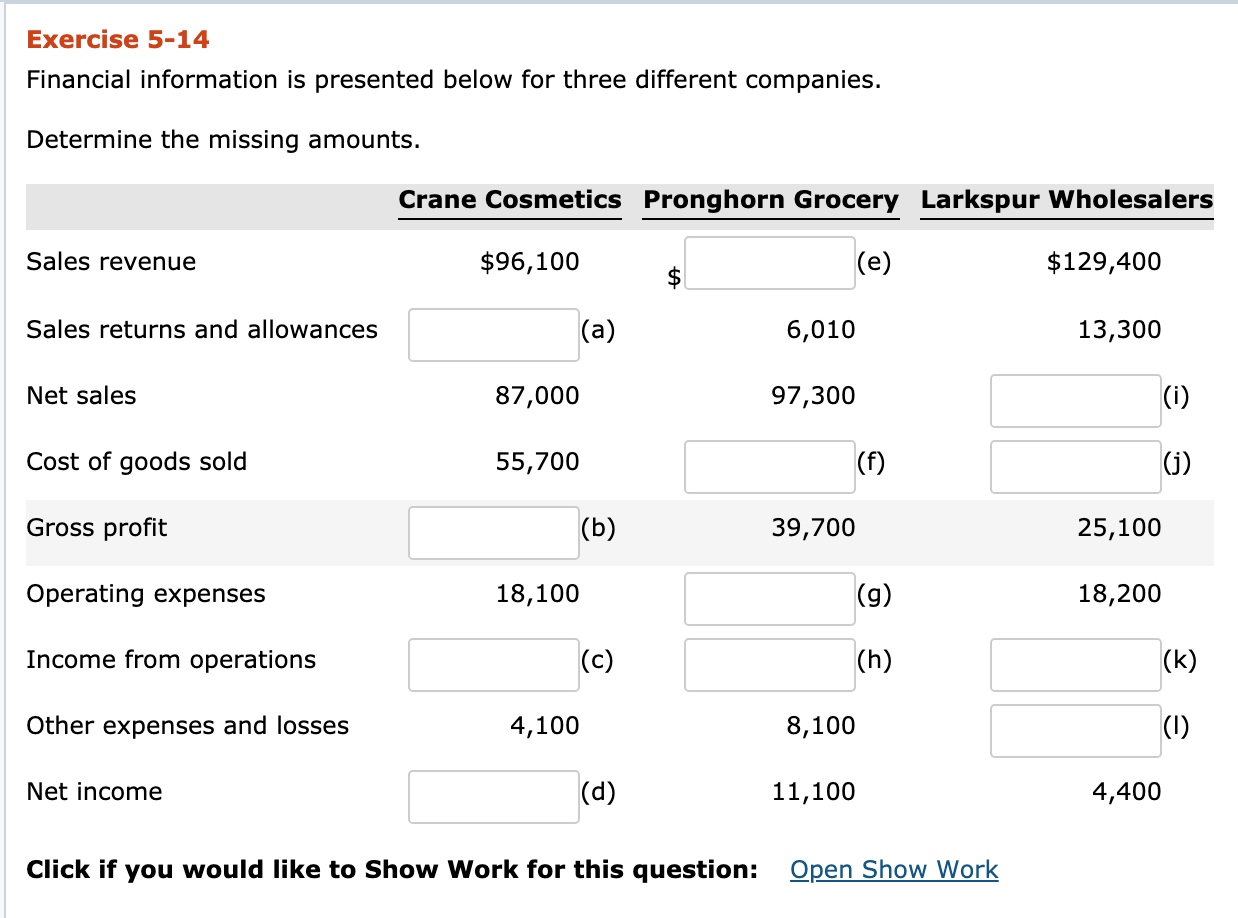Click the Net income input field (d)

pos(493,797)
